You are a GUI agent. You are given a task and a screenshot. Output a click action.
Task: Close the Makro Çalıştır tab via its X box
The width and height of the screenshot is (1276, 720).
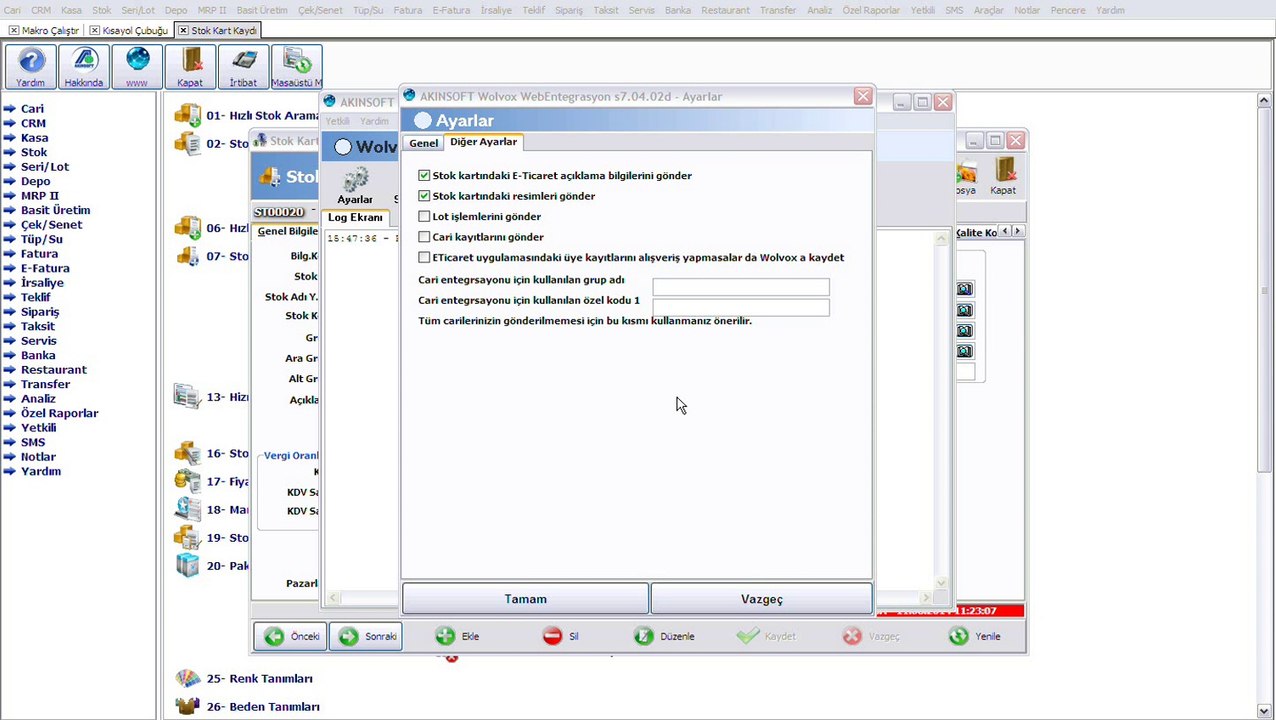[x=14, y=31]
